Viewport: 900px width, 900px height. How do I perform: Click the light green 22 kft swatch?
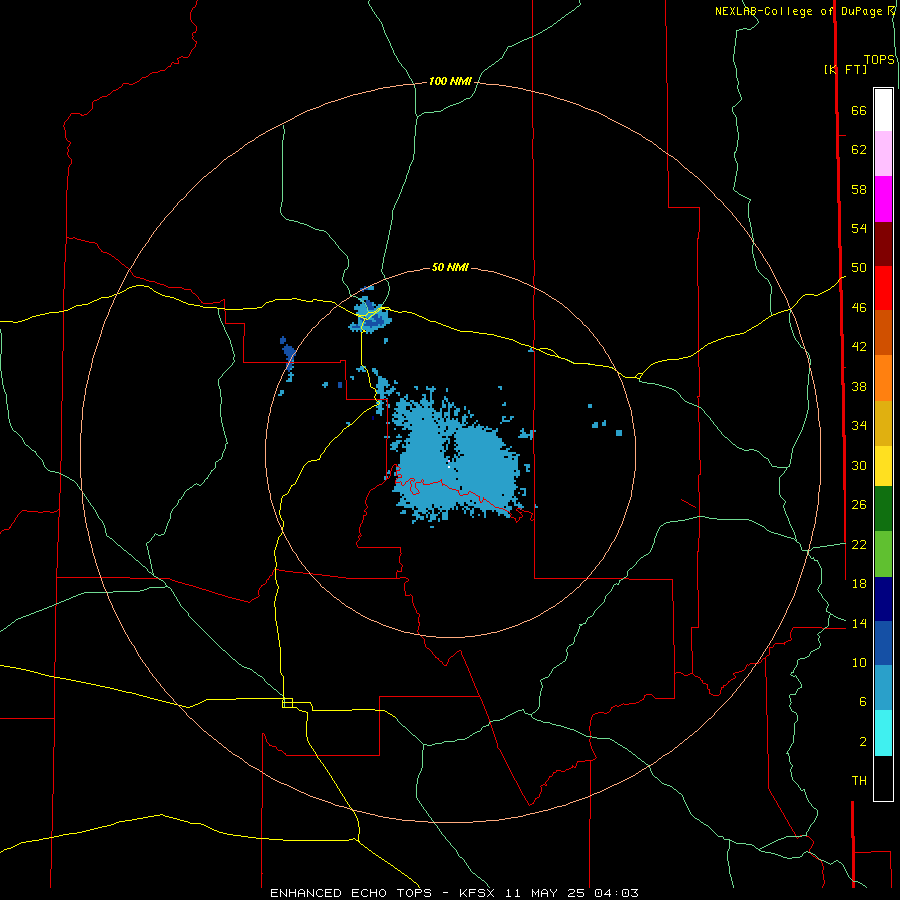[883, 554]
